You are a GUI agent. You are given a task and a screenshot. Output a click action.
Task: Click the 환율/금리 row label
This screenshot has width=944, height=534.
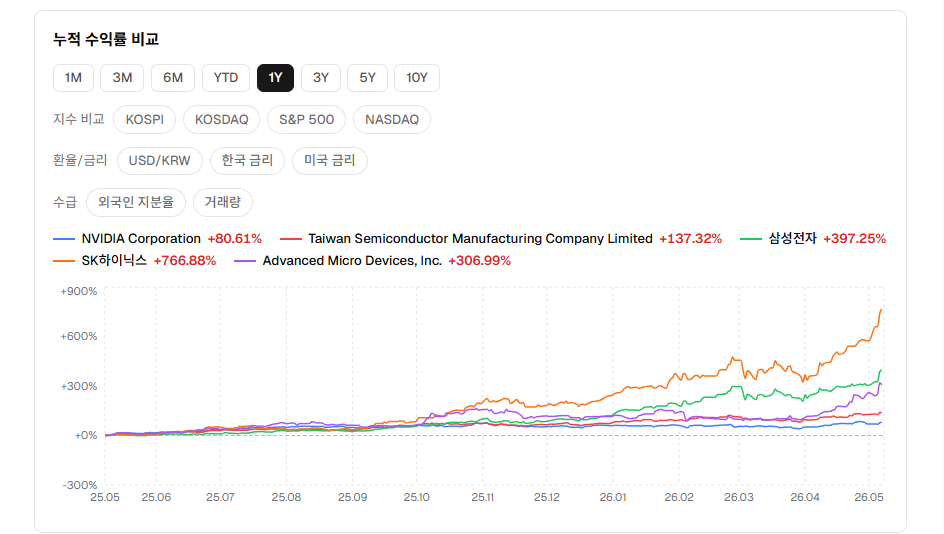pyautogui.click(x=80, y=161)
